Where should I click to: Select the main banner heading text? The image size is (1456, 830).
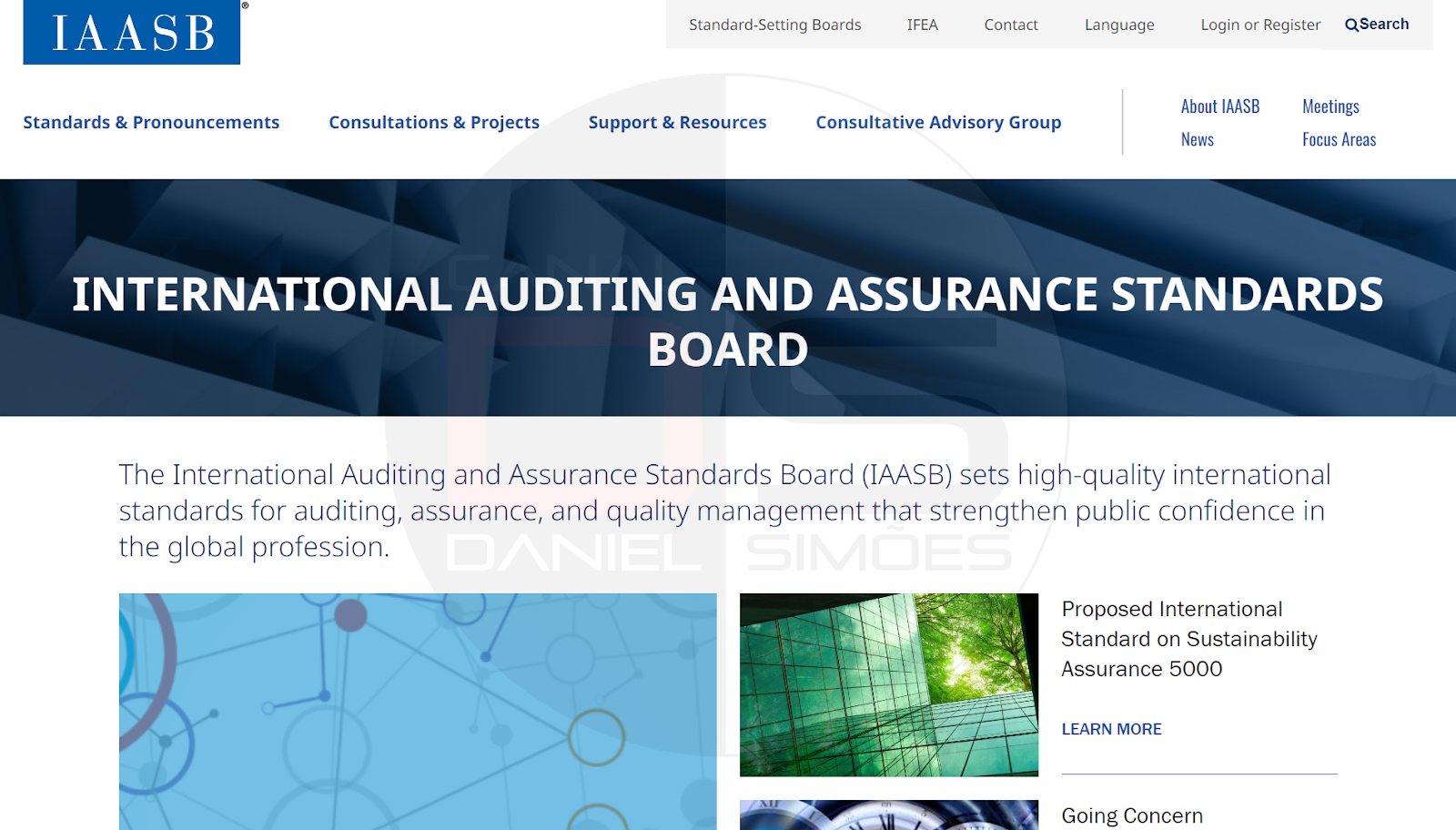click(x=728, y=321)
